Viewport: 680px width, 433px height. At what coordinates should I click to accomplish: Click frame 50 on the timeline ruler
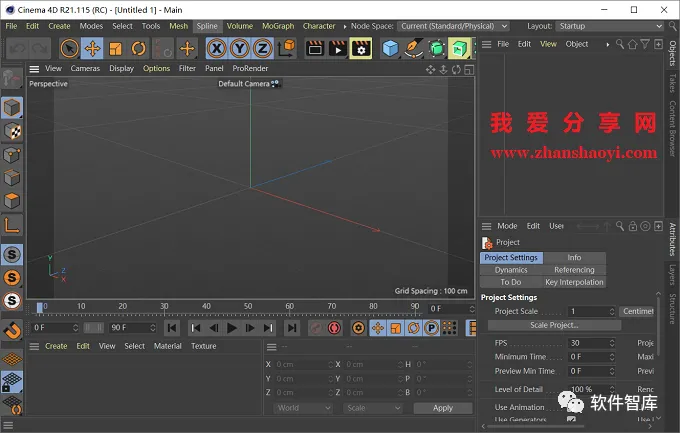248,307
